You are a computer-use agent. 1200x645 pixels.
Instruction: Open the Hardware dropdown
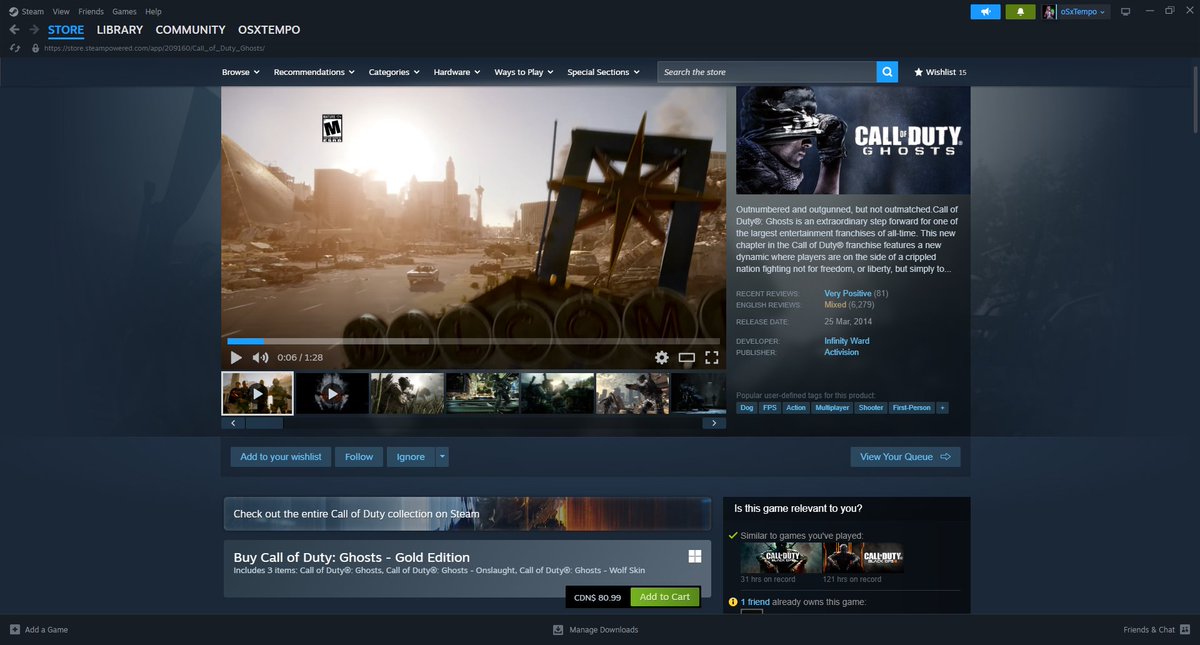[x=457, y=72]
